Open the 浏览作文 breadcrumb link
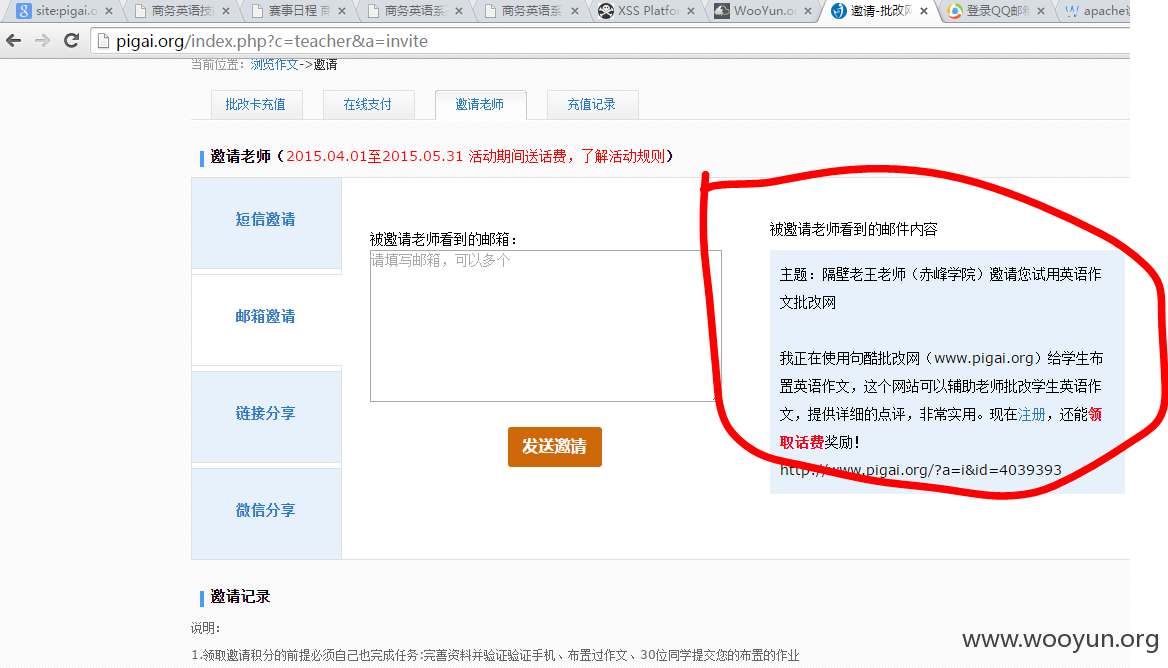Image resolution: width=1168 pixels, height=668 pixels. (x=274, y=65)
